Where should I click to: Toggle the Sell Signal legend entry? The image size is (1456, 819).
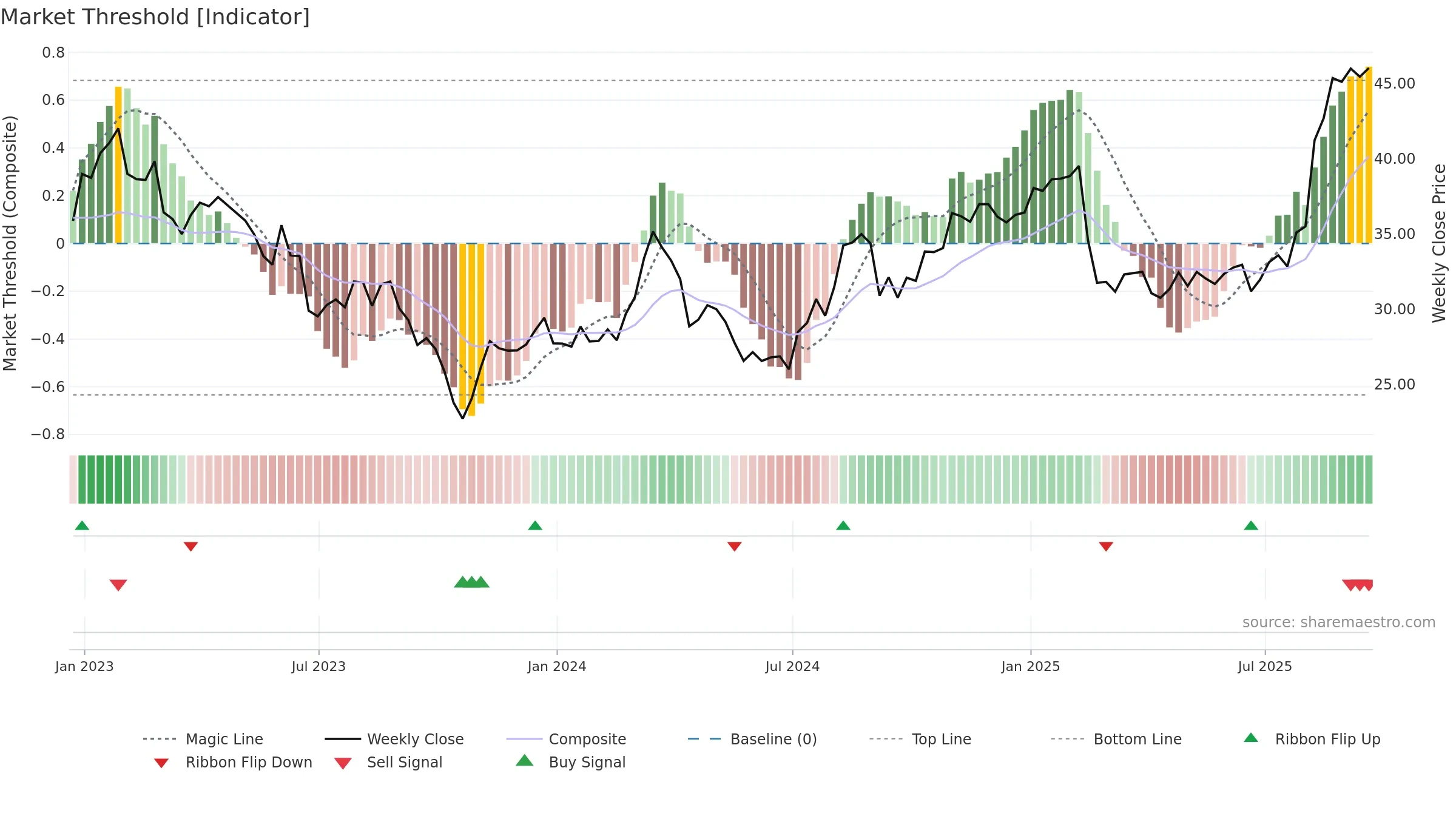388,762
